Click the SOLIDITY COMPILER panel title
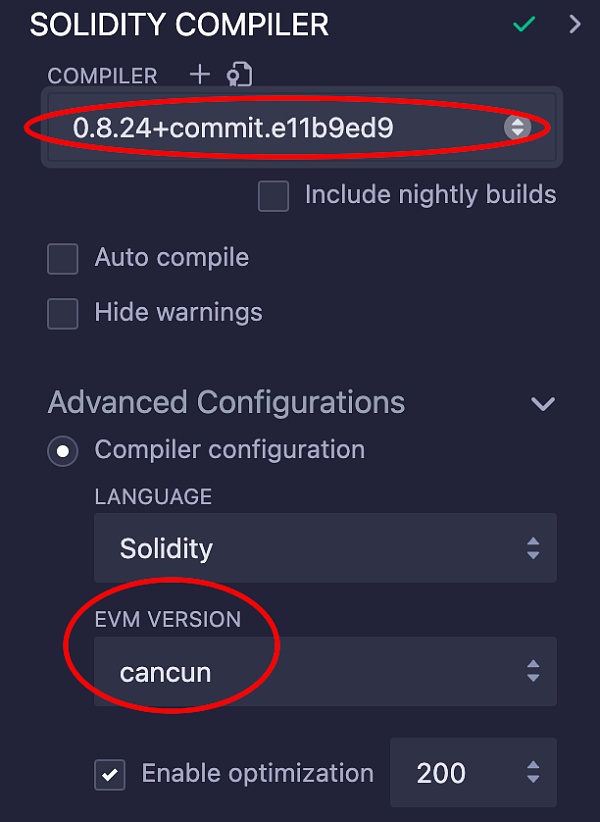This screenshot has width=600, height=822. 178,25
